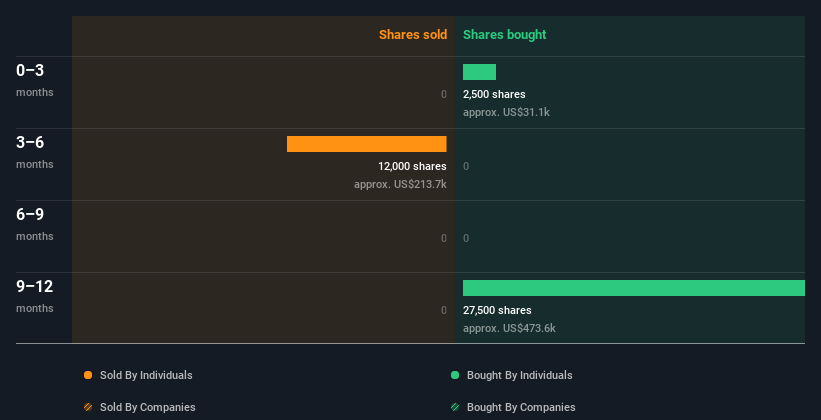Click the striped Sold By Companies legend icon

pyautogui.click(x=88, y=407)
